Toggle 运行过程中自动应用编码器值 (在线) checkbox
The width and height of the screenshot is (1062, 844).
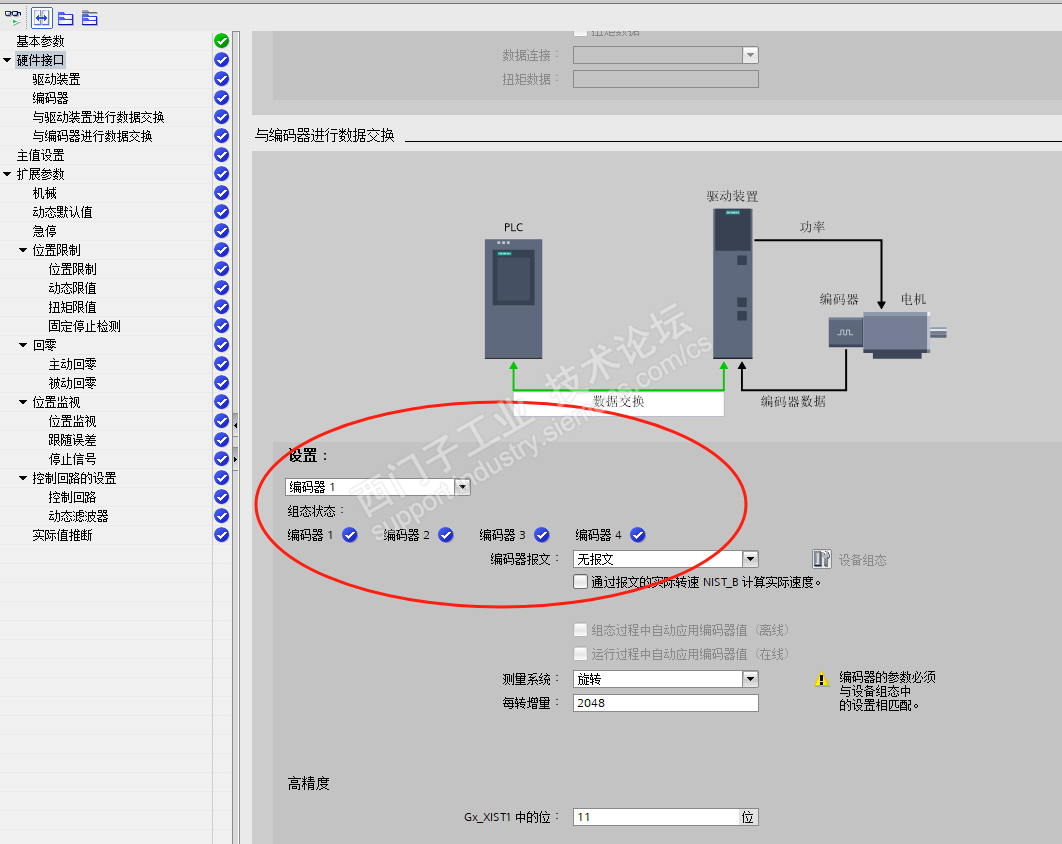[x=580, y=654]
